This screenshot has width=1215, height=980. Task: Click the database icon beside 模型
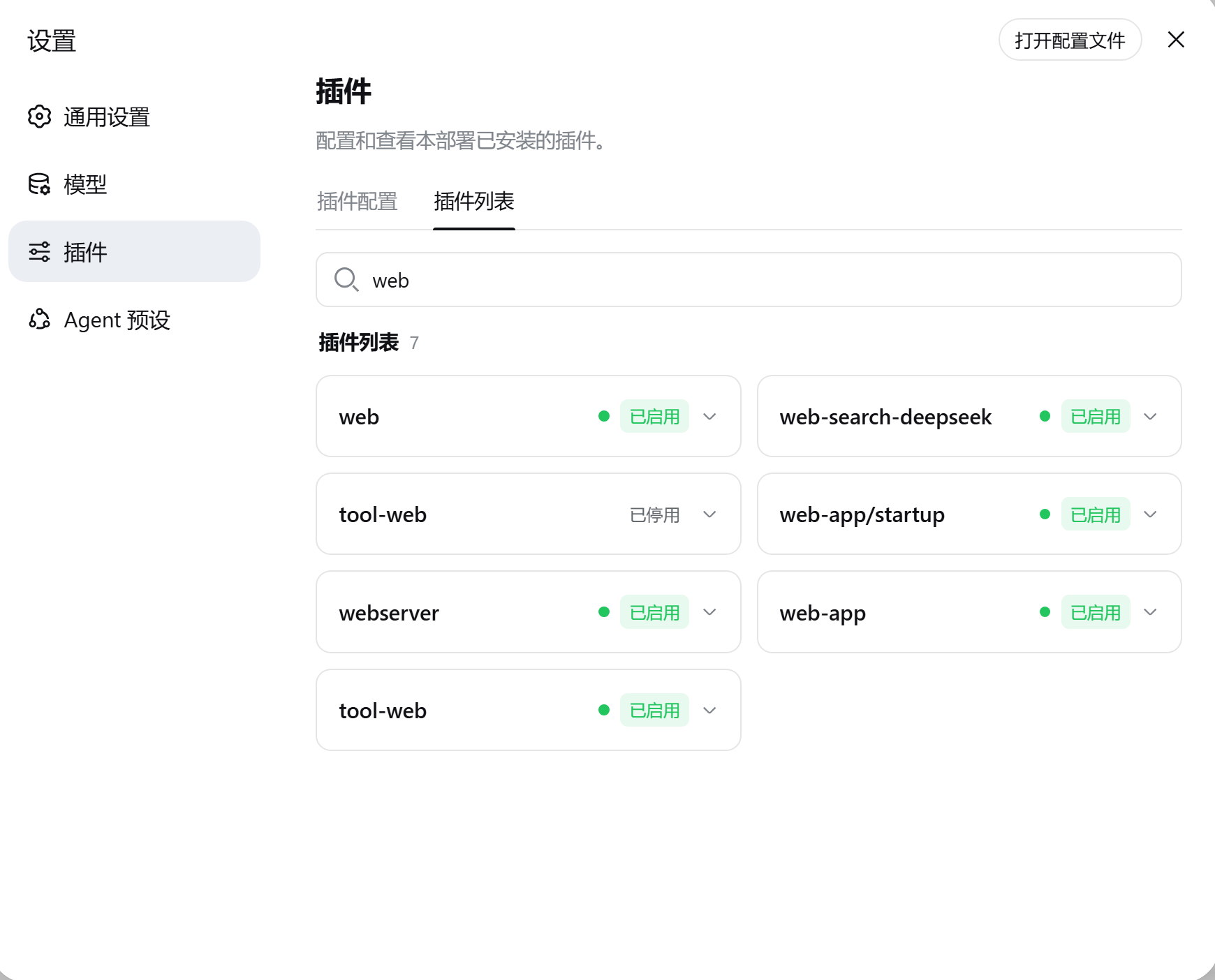tap(40, 184)
